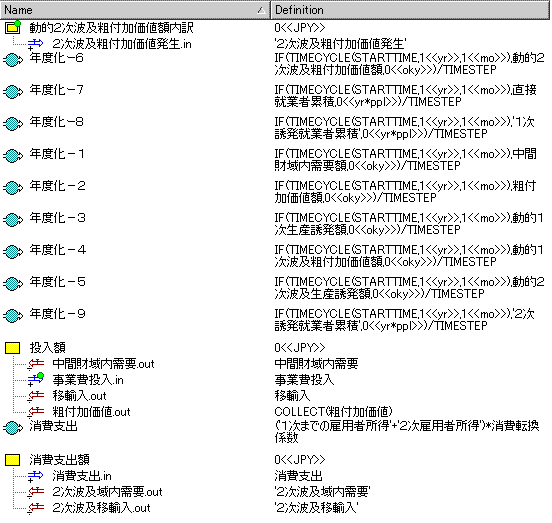Click the auxiliary variable icon for 年度化-6
Viewport: 552px width, 523px height.
(x=13, y=59)
